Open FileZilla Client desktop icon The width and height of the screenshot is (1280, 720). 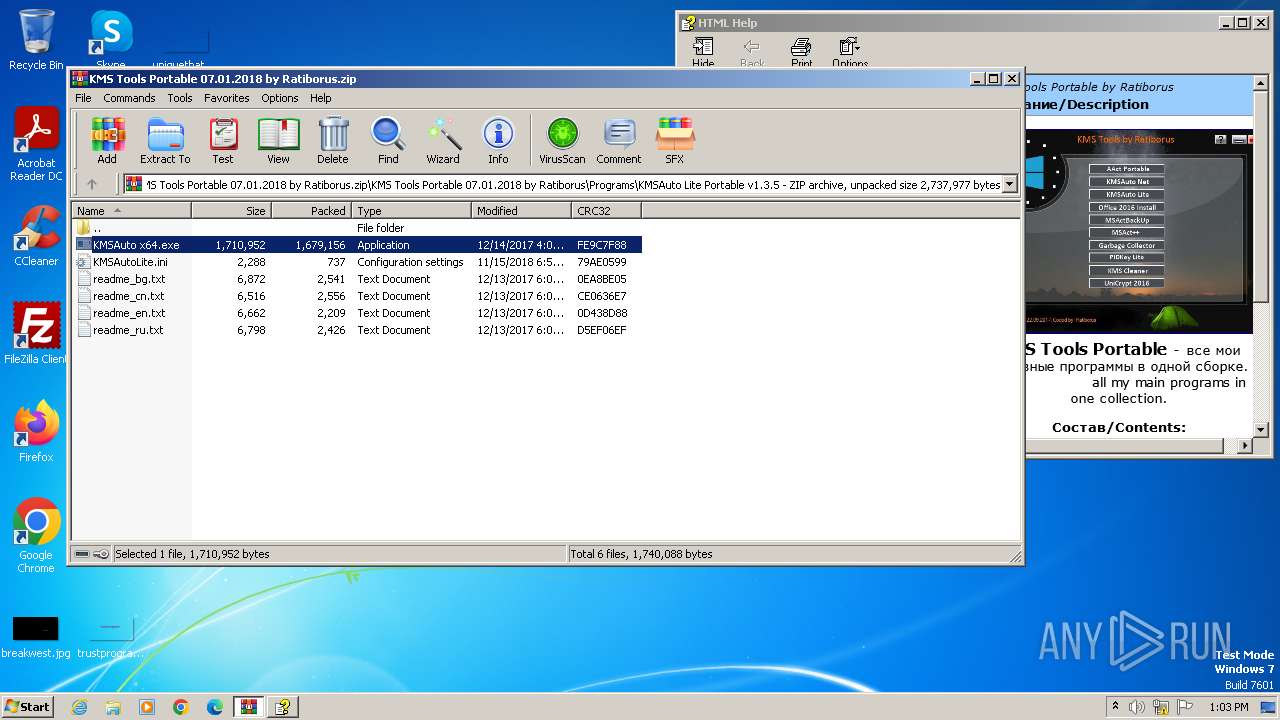pyautogui.click(x=36, y=334)
